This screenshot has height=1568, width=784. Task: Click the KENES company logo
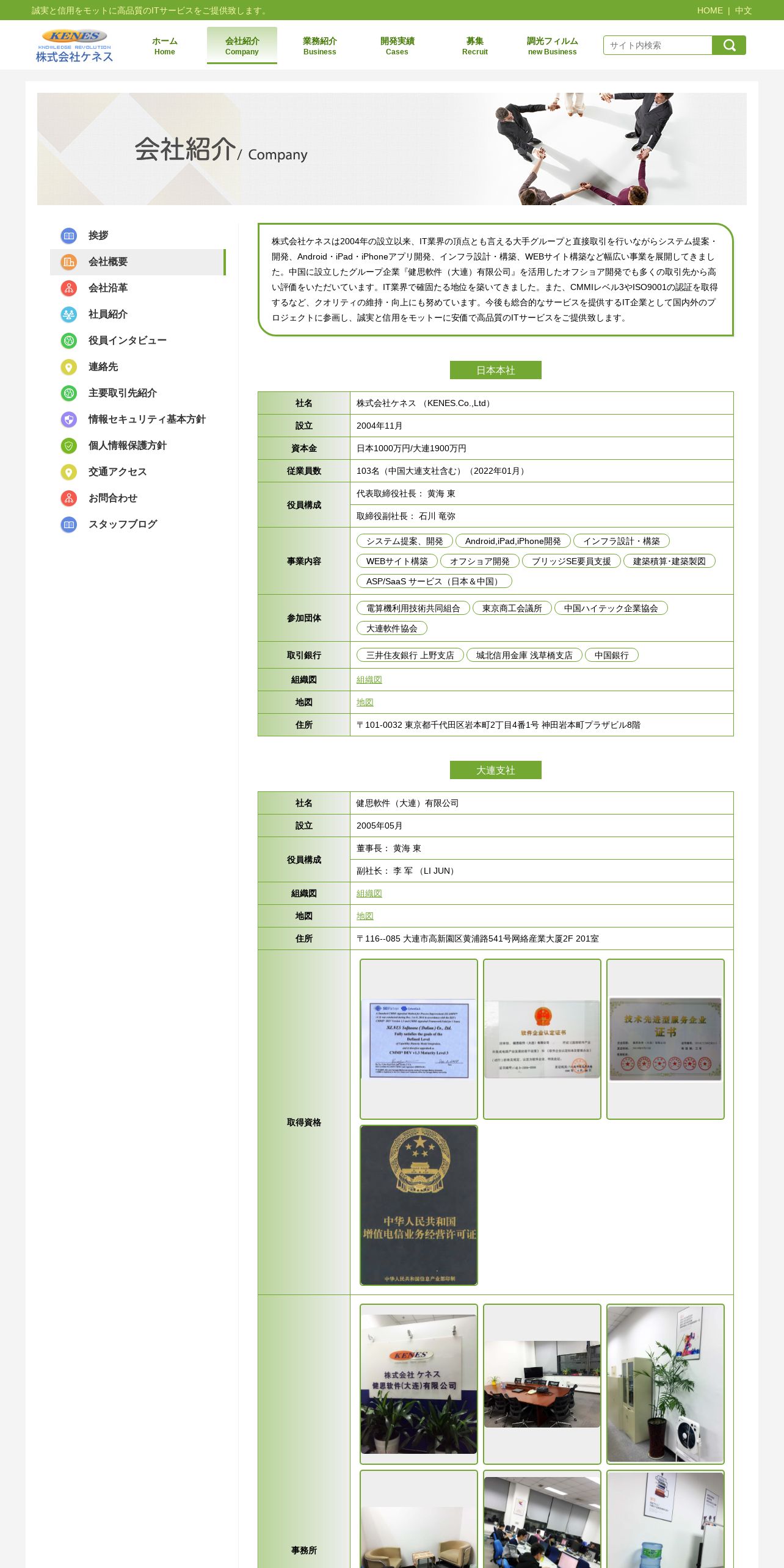(x=74, y=46)
